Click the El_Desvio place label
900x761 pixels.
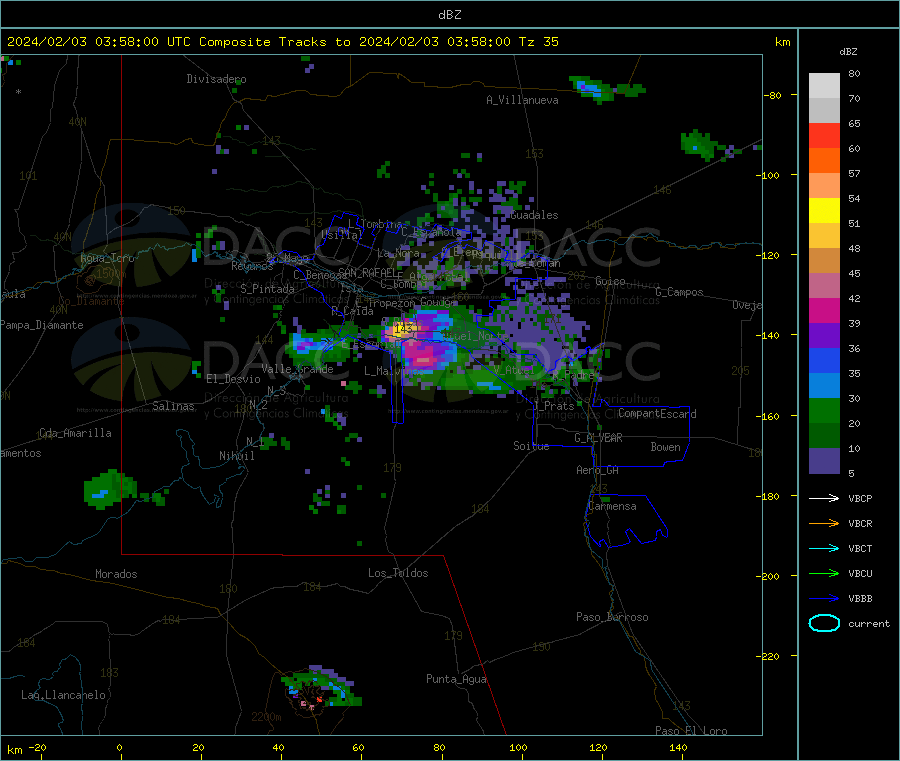[233, 379]
